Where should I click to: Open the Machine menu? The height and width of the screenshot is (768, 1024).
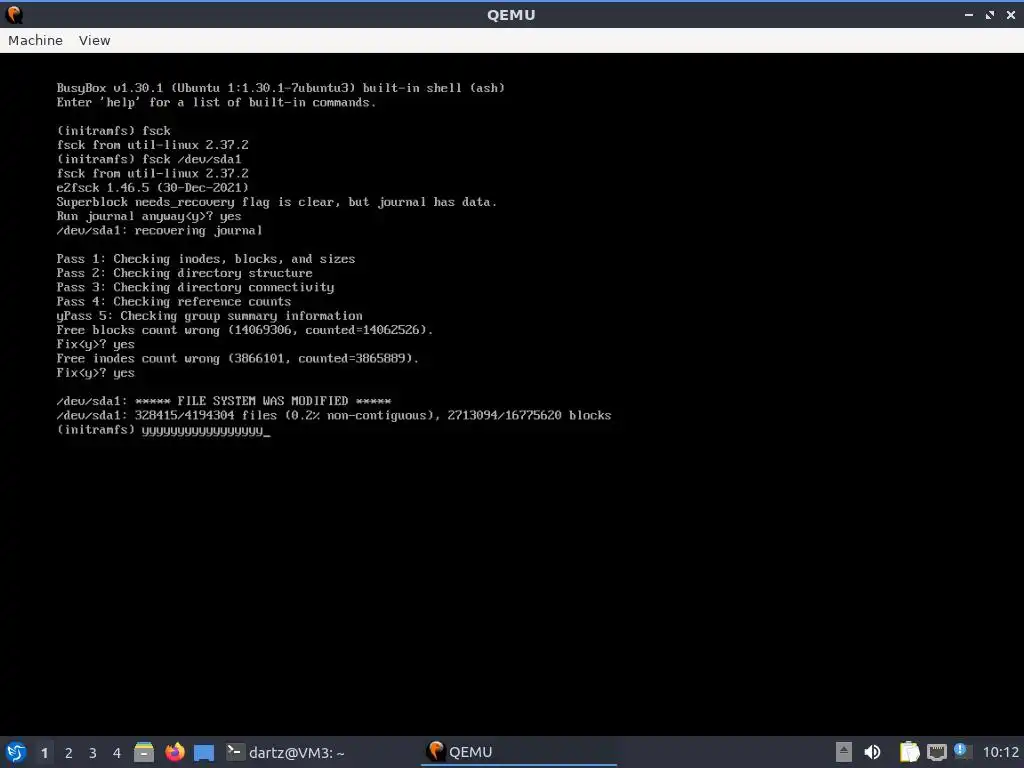click(x=35, y=40)
